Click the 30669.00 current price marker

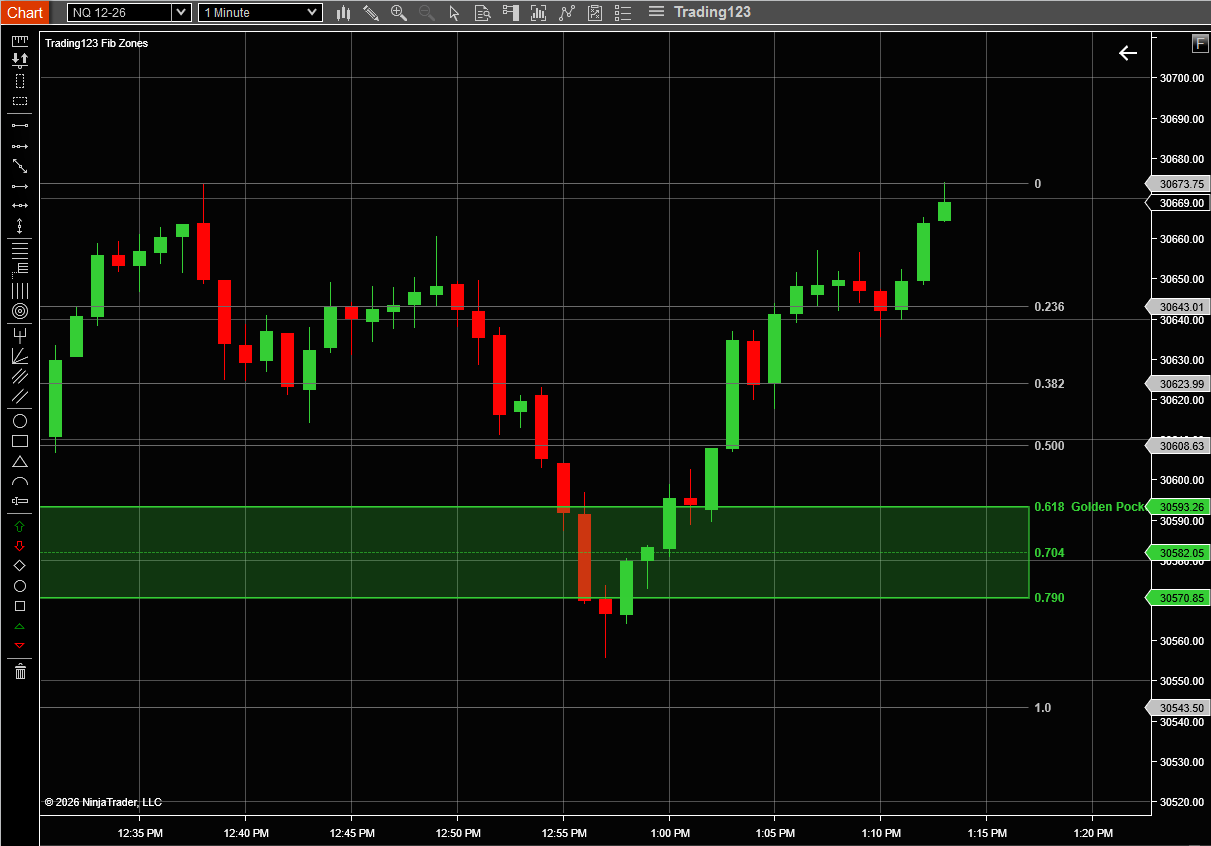(x=1177, y=202)
